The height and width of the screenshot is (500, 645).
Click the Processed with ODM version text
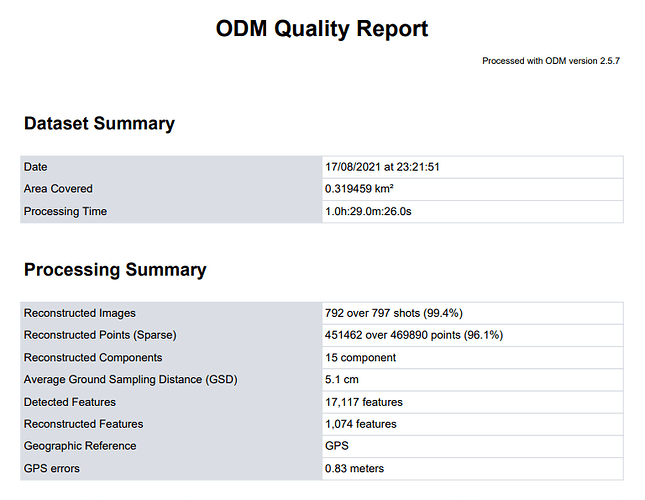(x=552, y=61)
